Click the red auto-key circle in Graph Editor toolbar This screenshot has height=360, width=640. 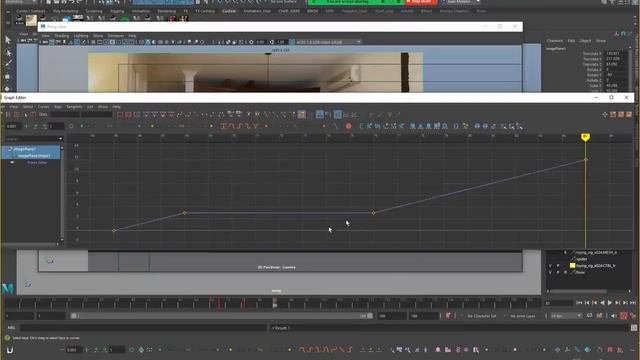pos(349,126)
